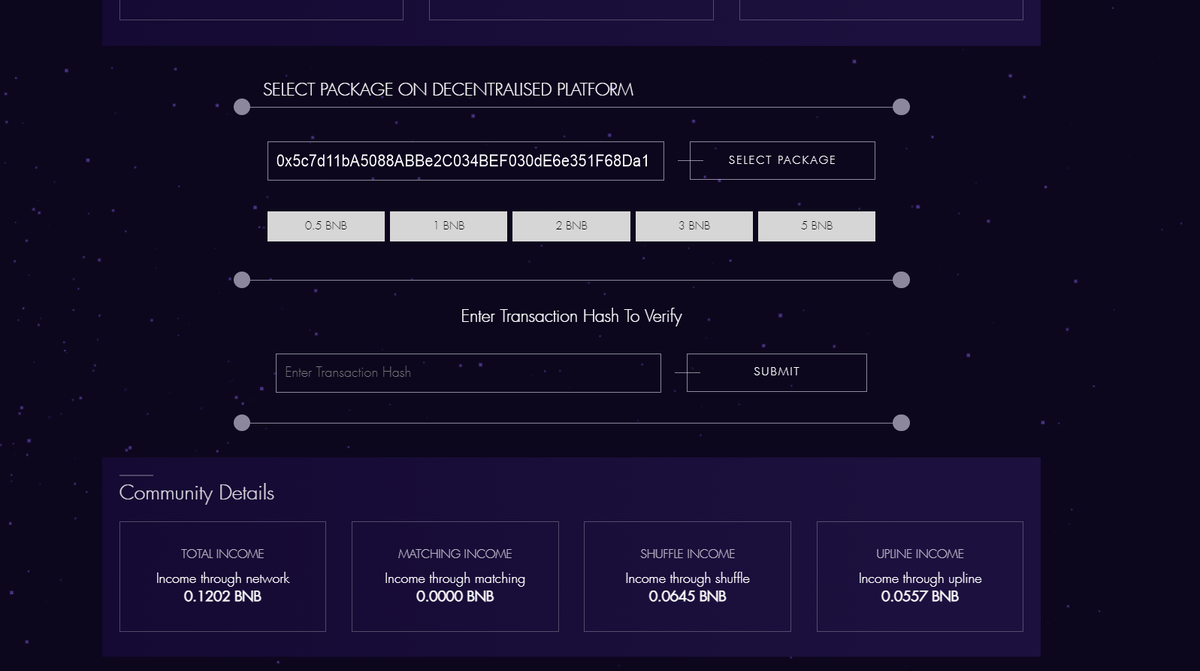Select the 2 BNB package
Screen dimensions: 1200x671
571,226
